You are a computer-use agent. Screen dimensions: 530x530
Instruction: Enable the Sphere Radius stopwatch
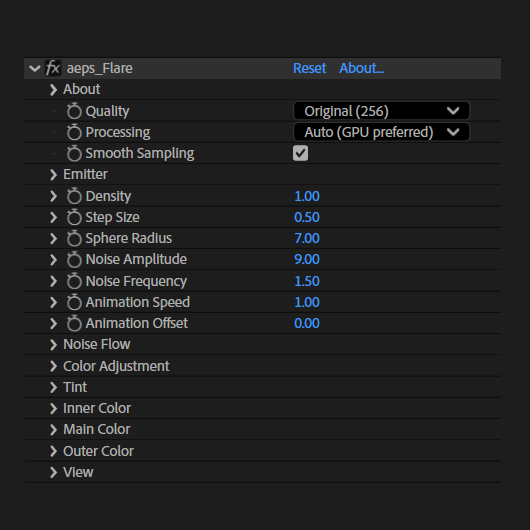coord(74,238)
